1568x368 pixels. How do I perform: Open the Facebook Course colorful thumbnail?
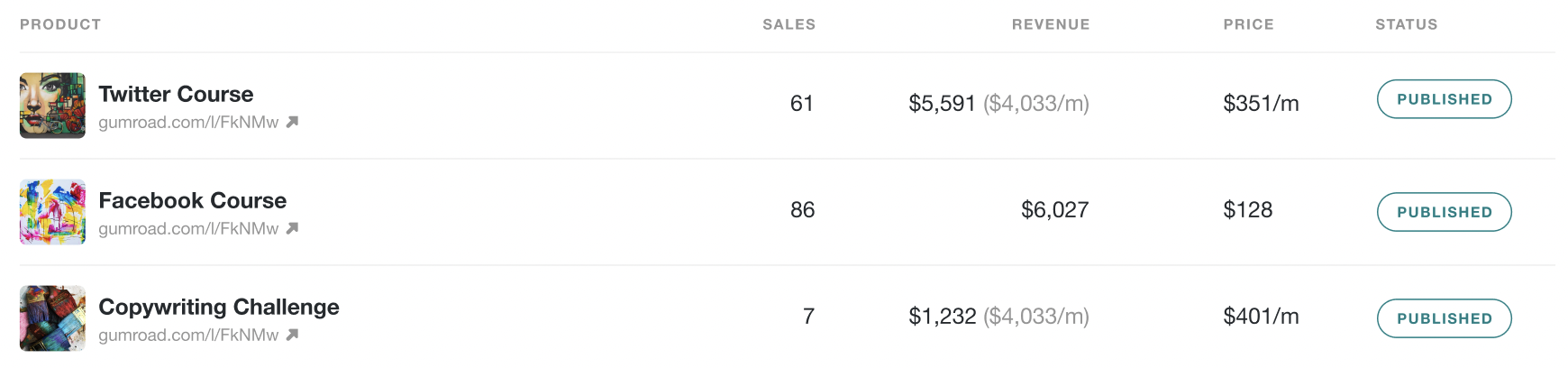[x=52, y=212]
